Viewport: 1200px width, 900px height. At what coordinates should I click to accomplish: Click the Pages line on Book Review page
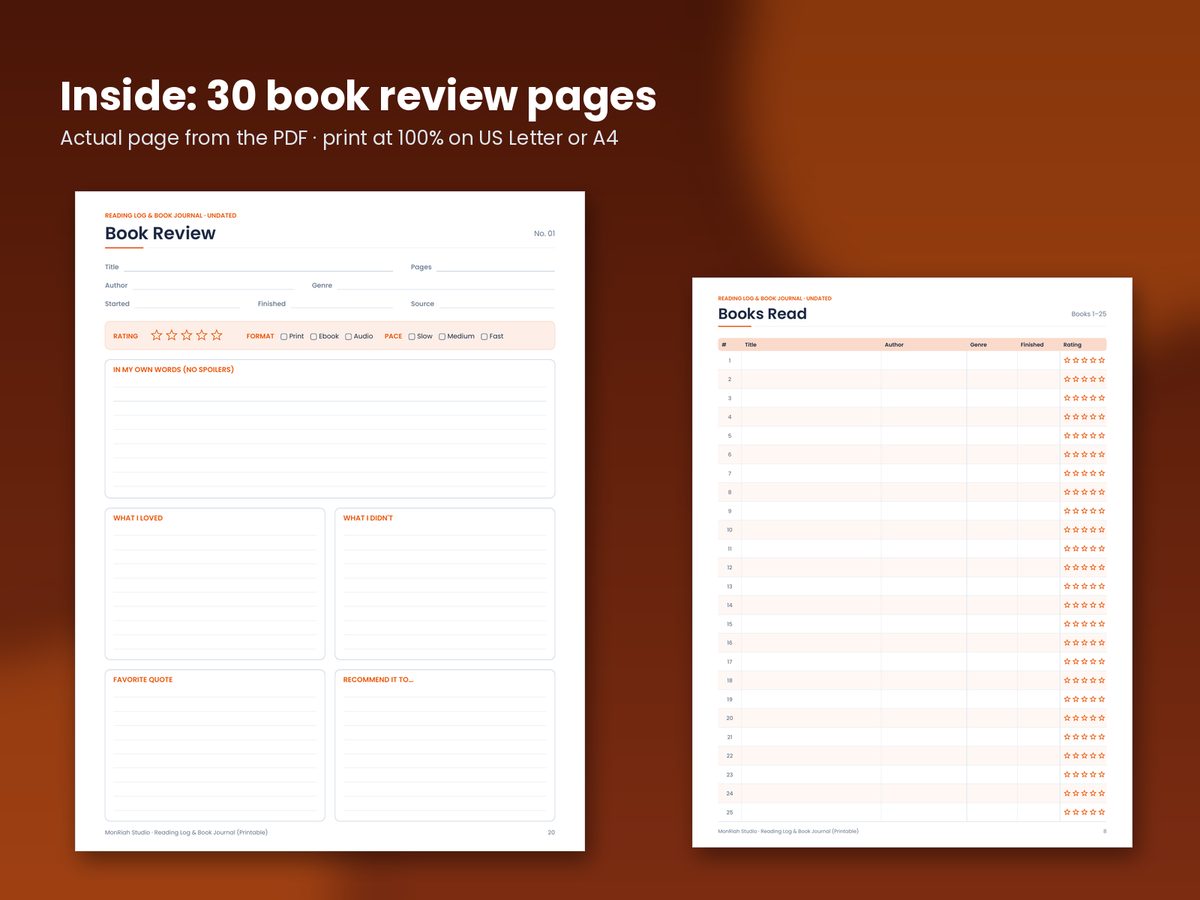click(495, 268)
